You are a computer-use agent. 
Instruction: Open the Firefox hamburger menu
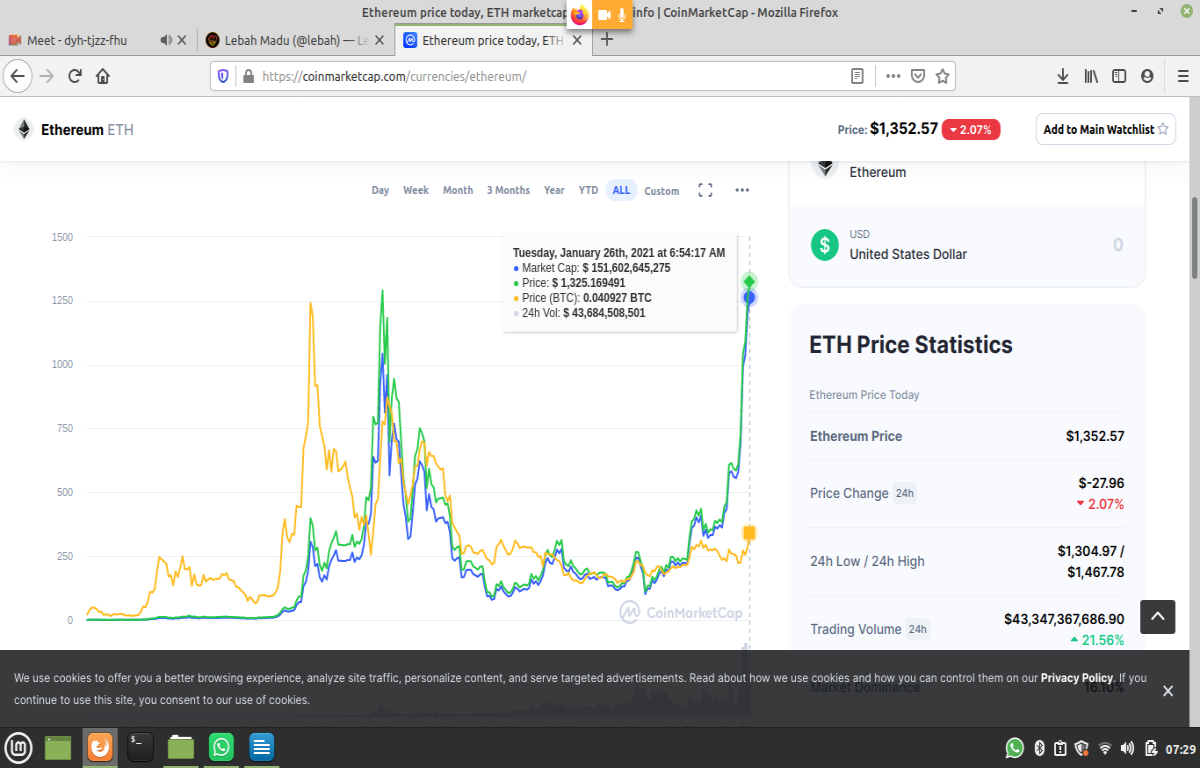pos(1183,76)
